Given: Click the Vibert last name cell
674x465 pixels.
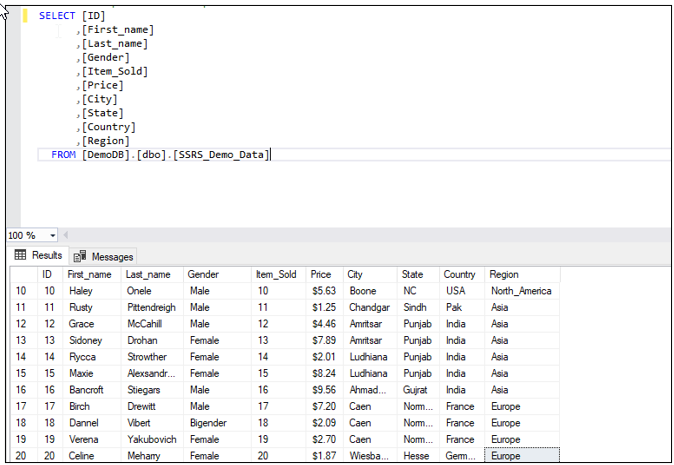Looking at the screenshot, I should (153, 423).
